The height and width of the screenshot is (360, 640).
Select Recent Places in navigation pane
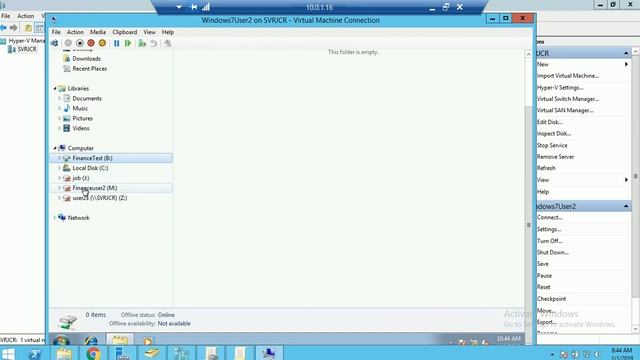click(x=89, y=69)
